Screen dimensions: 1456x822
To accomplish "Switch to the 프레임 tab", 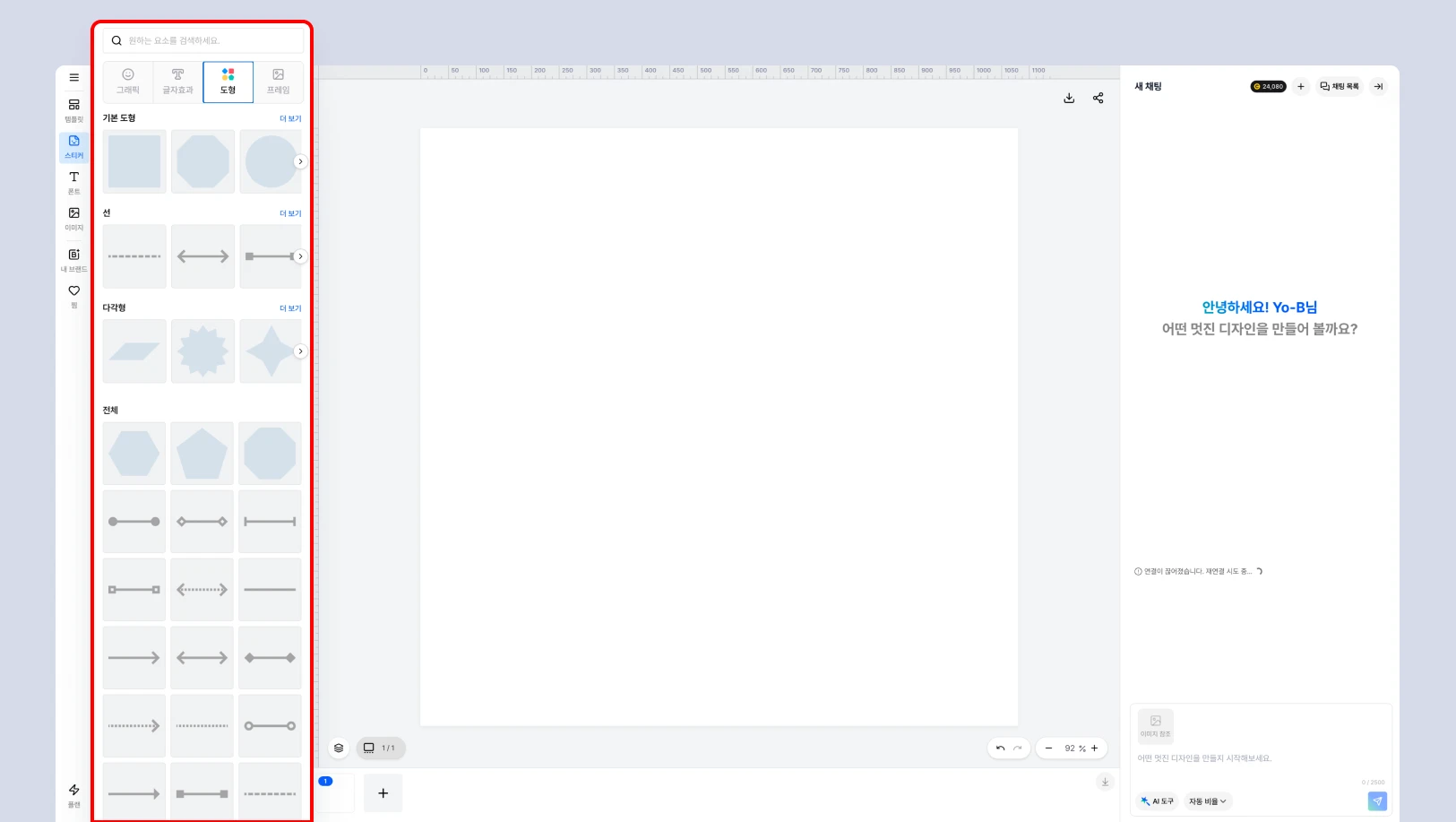I will point(279,82).
